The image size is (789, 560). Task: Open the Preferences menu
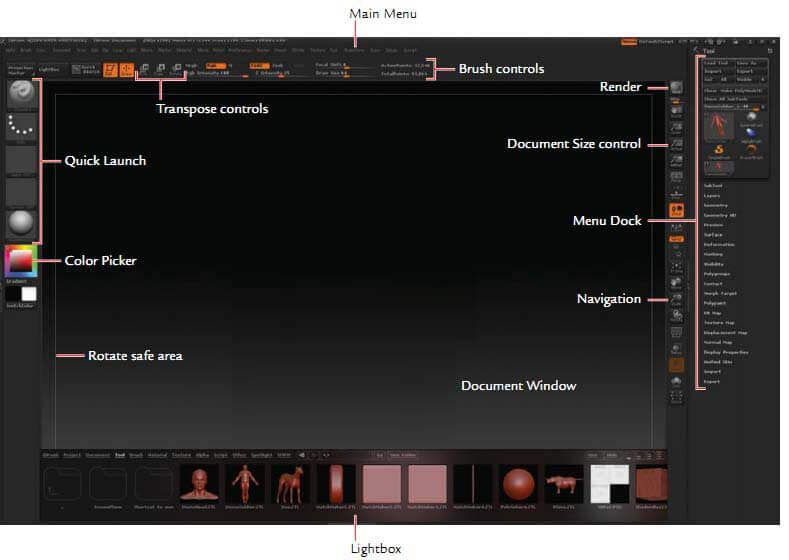(x=240, y=50)
